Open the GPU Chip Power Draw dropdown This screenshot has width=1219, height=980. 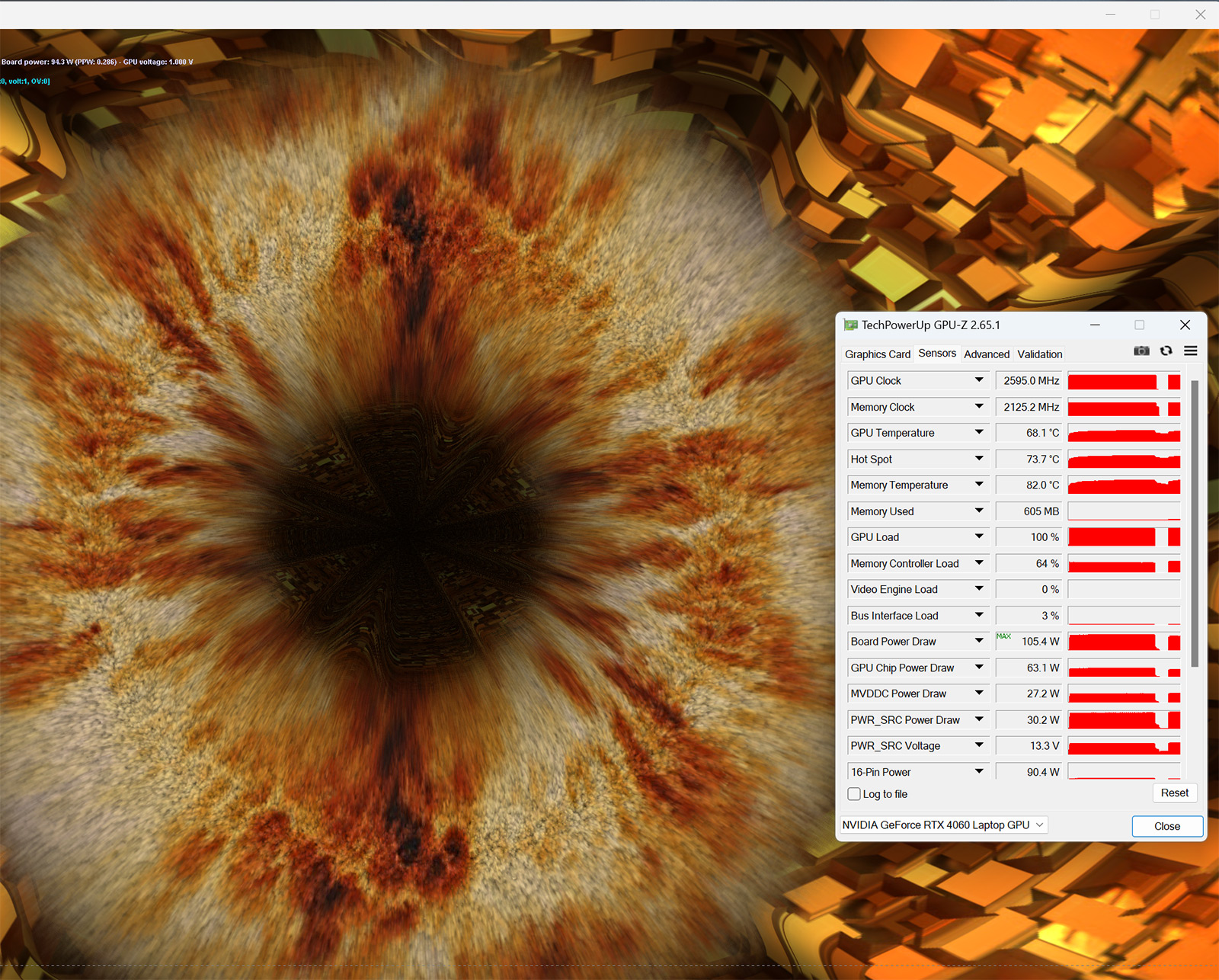(979, 668)
